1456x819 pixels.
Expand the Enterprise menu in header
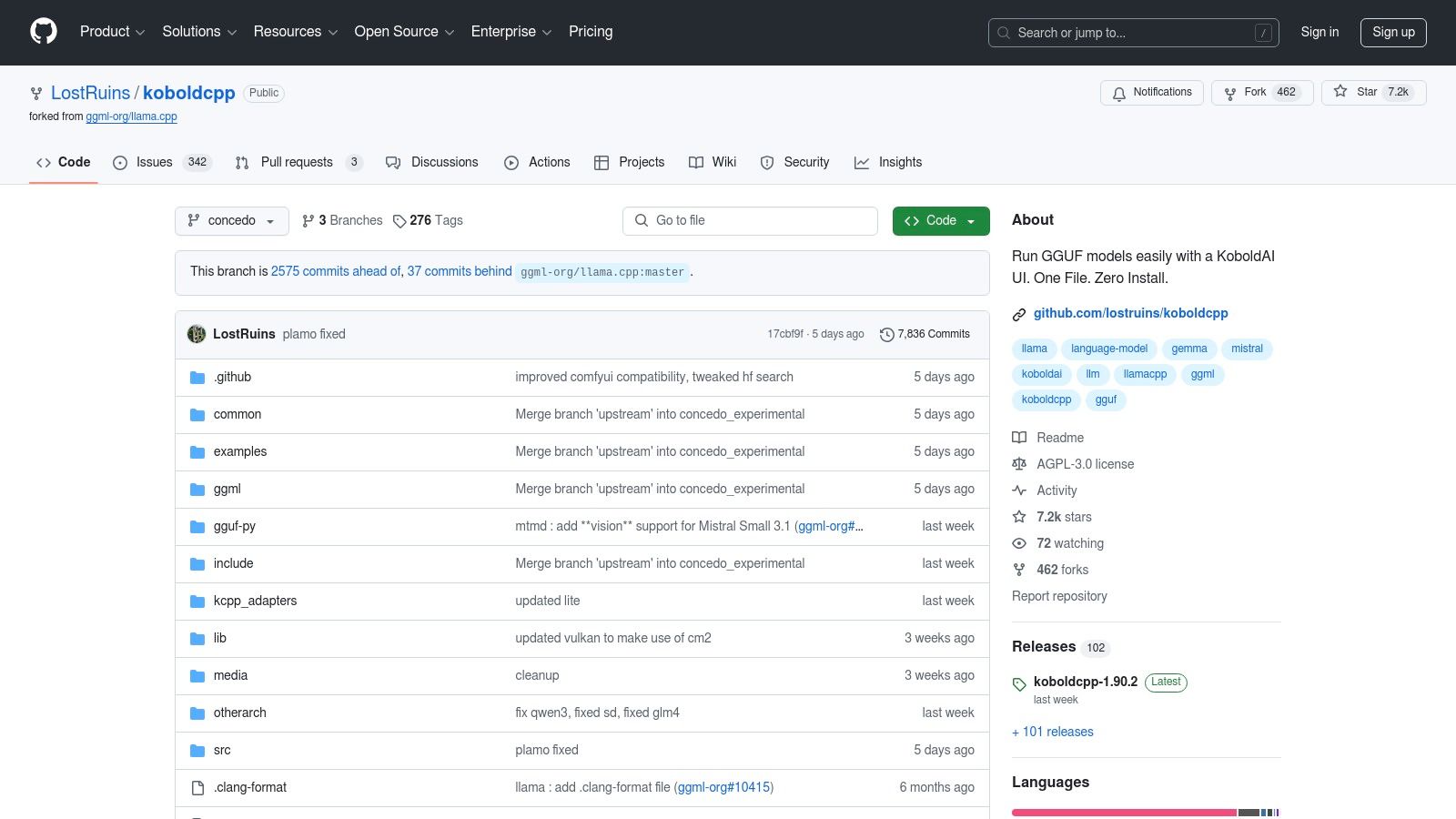511,32
